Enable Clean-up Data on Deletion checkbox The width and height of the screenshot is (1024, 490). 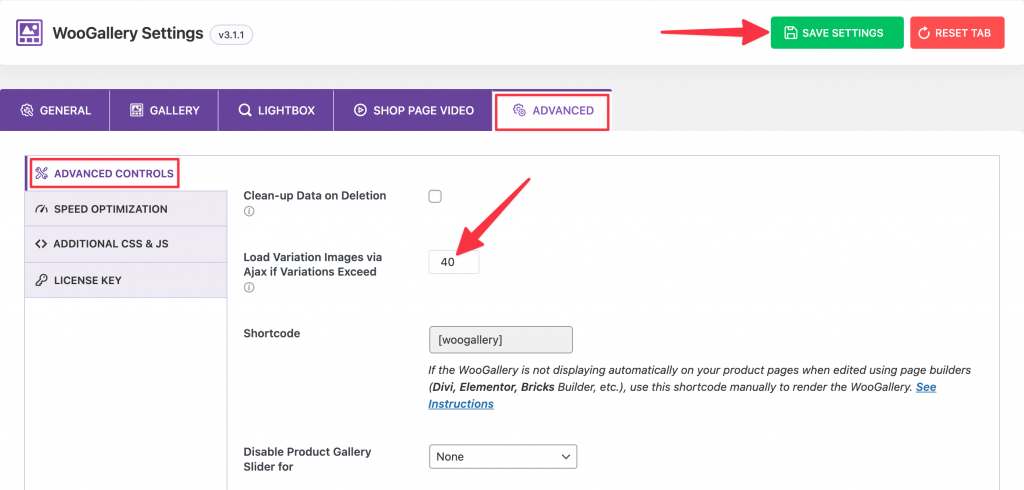pos(435,196)
